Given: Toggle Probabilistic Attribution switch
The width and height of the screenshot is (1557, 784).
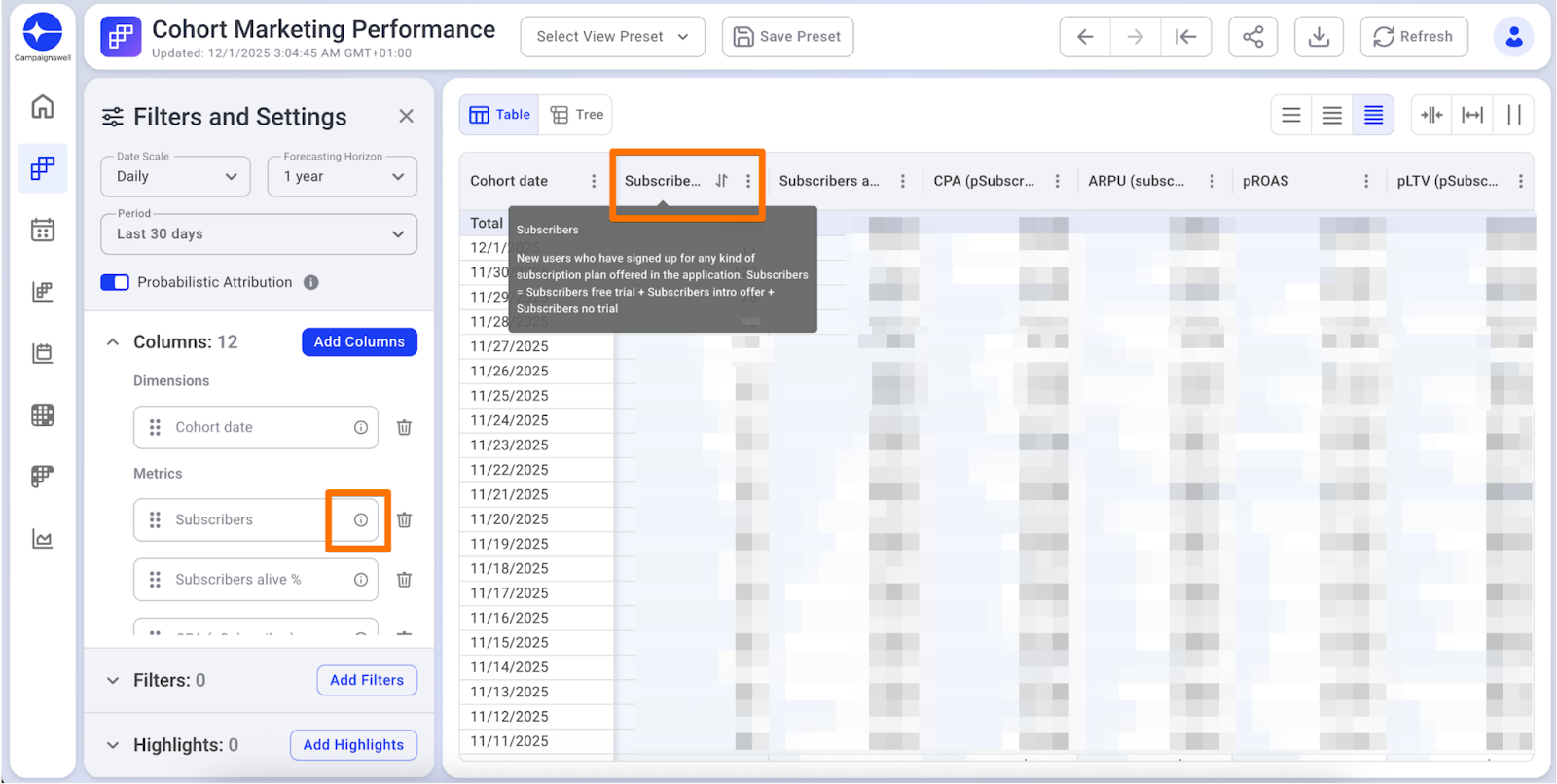Looking at the screenshot, I should click(x=115, y=282).
